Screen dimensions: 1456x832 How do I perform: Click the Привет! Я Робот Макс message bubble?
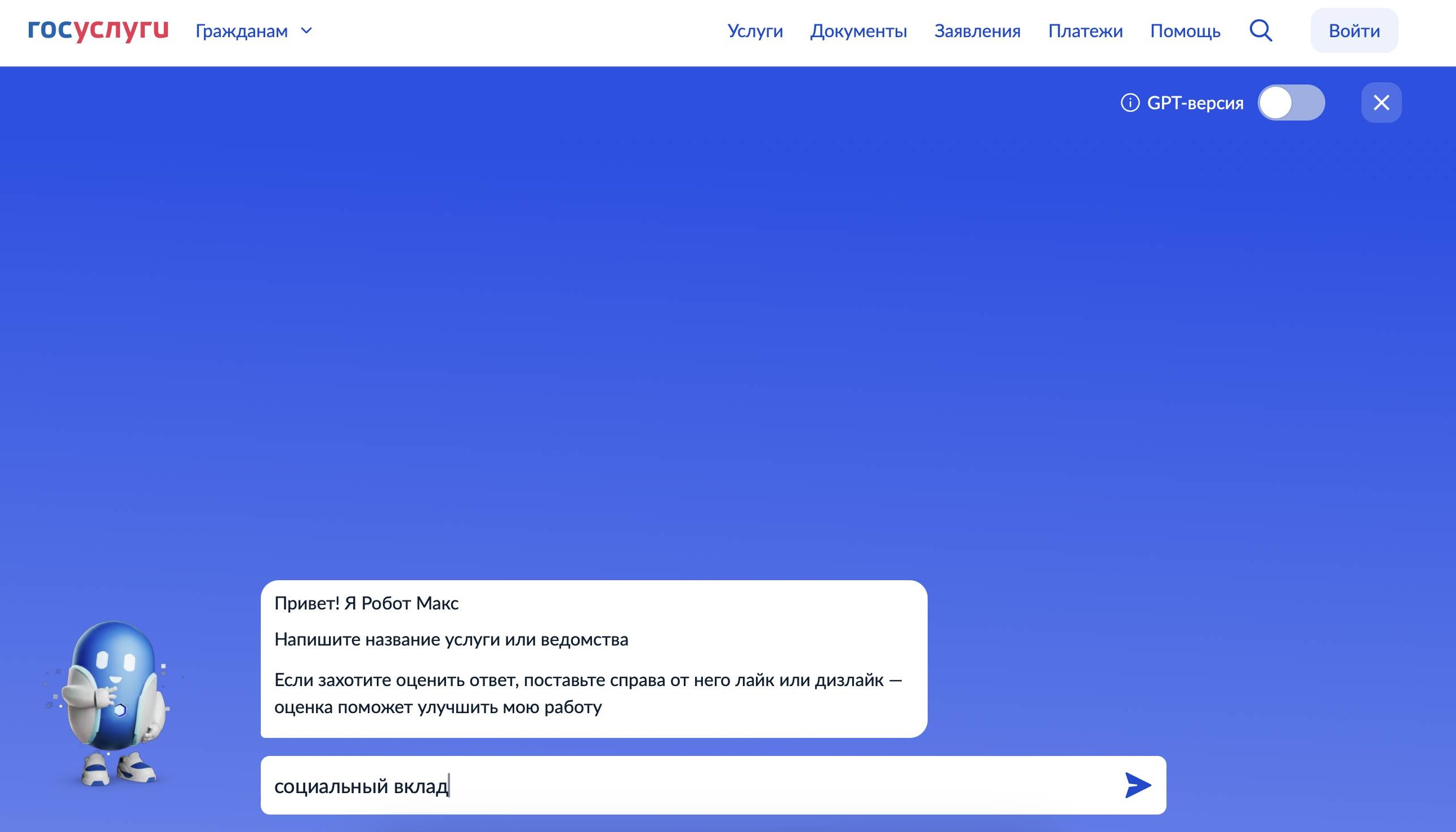tap(594, 659)
